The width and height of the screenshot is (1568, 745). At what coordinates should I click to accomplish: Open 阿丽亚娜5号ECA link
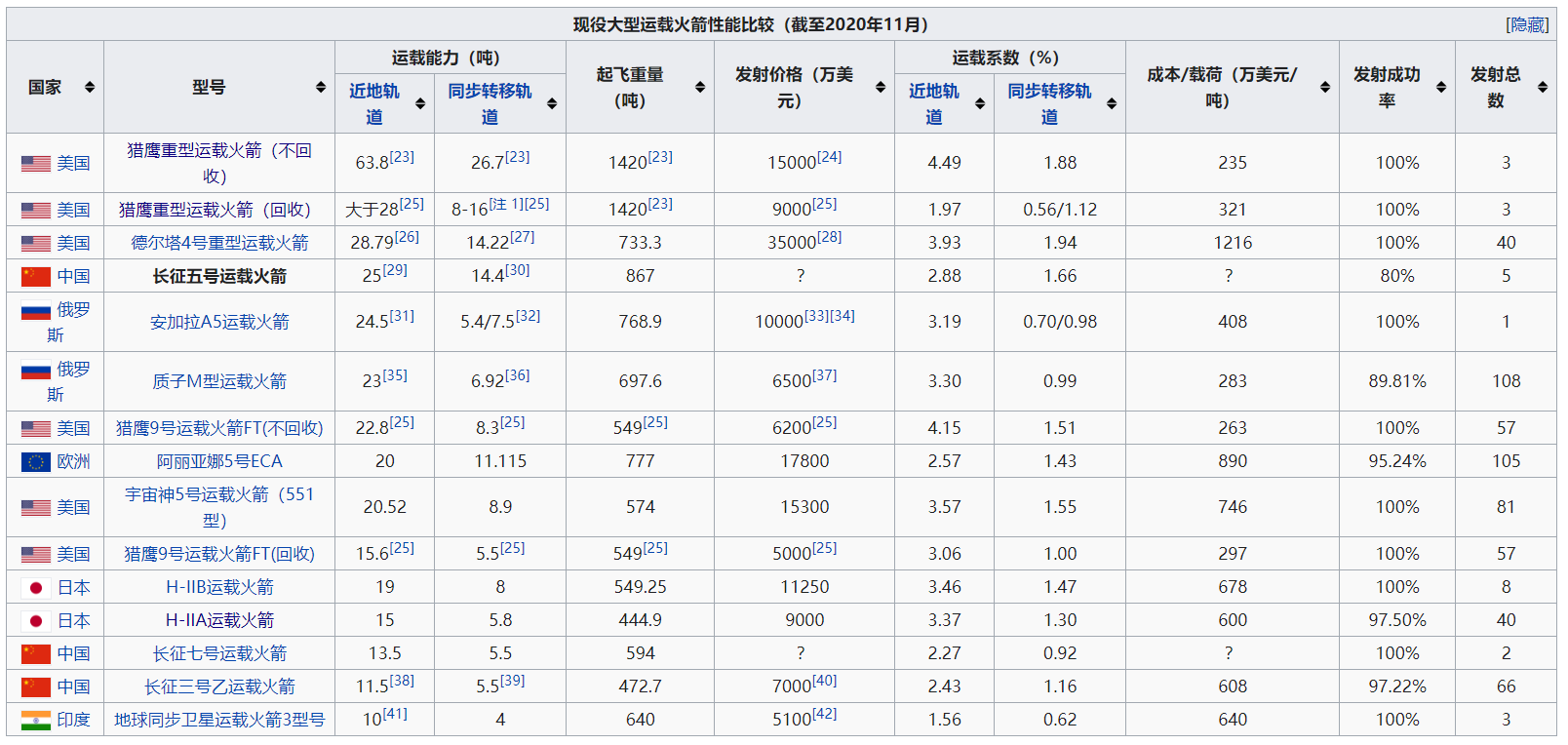pyautogui.click(x=219, y=461)
